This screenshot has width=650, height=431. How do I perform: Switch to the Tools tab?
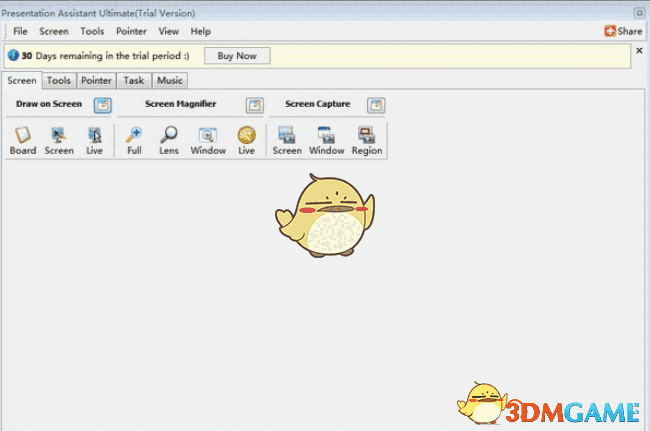(59, 80)
